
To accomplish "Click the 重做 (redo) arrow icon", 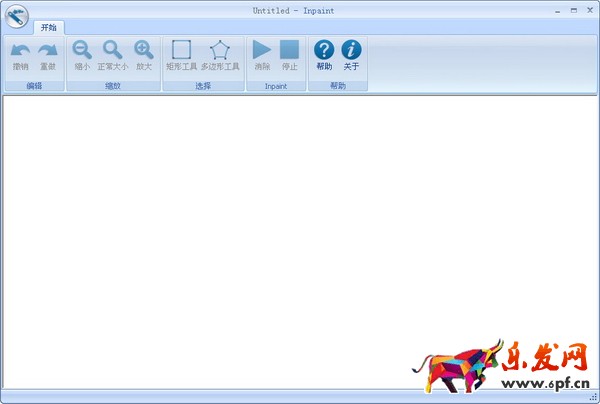I will tap(47, 51).
